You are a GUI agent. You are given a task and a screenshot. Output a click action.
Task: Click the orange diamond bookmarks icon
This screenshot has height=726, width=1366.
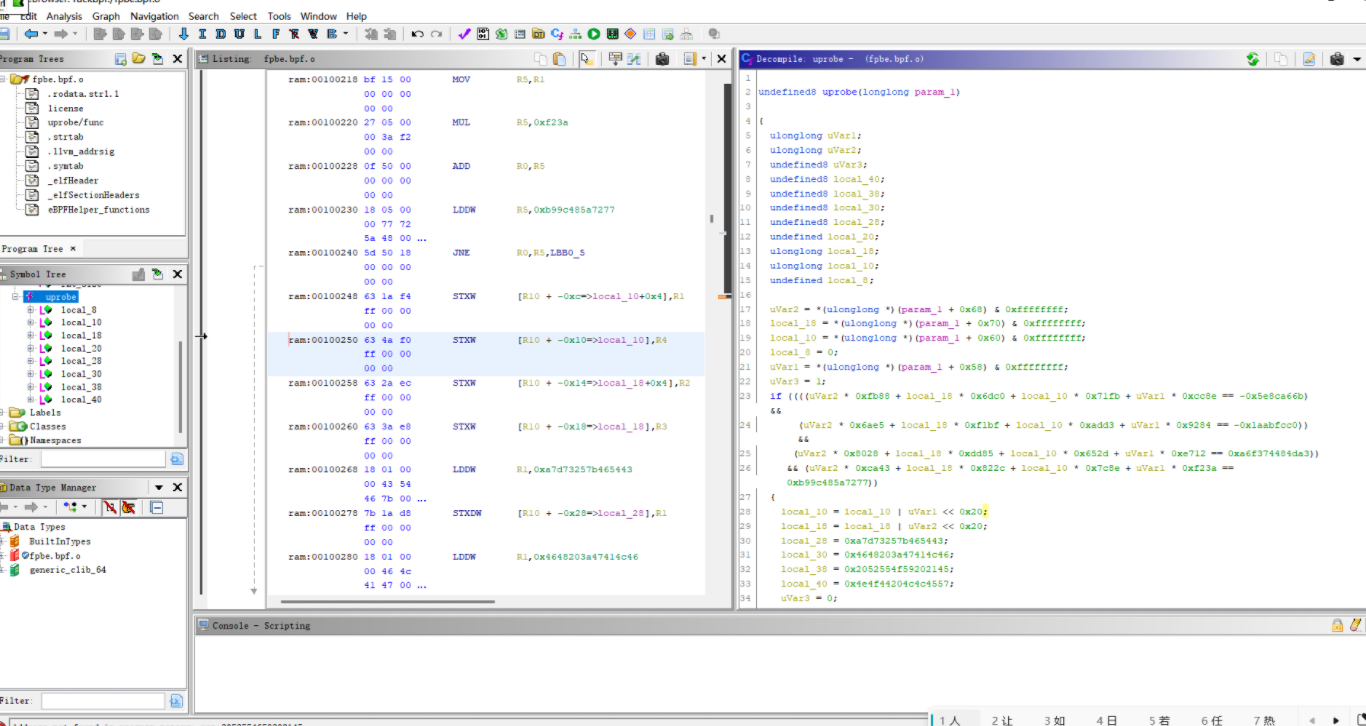(x=630, y=34)
